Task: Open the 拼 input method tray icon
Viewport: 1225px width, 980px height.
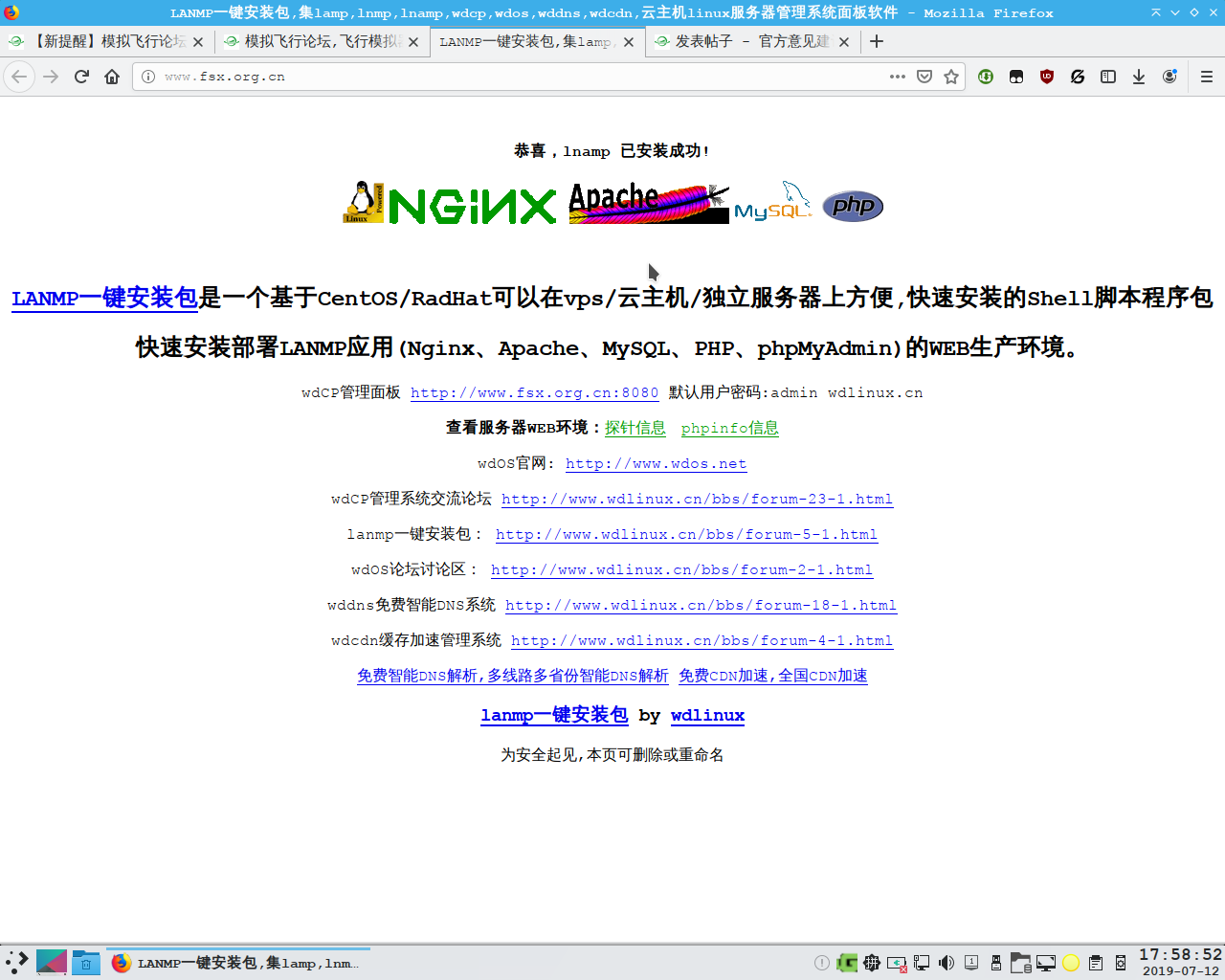Action: click(872, 963)
